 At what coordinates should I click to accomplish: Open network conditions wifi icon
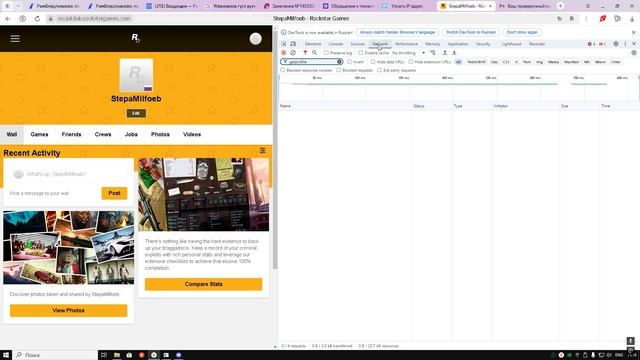(433, 53)
